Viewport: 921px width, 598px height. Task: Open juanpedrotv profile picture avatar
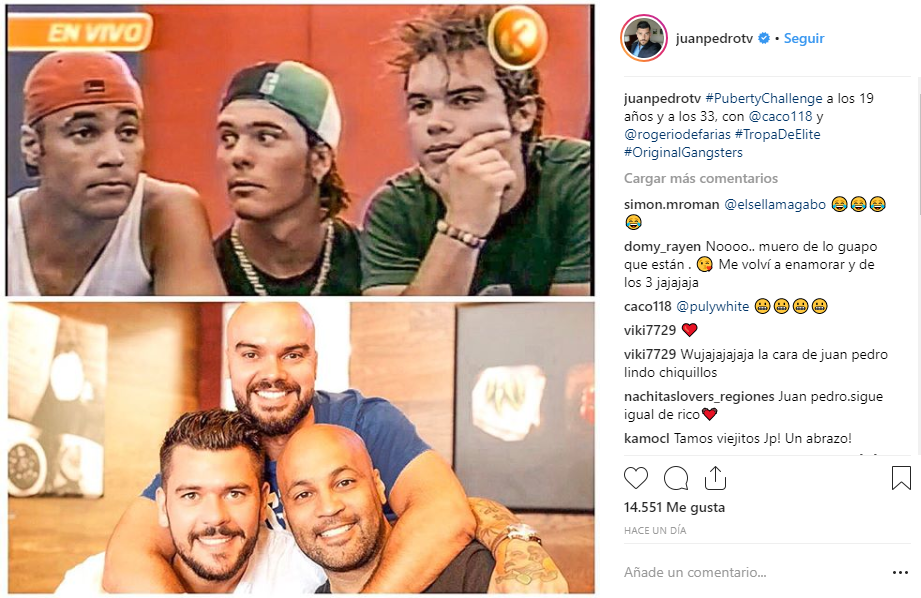click(644, 38)
